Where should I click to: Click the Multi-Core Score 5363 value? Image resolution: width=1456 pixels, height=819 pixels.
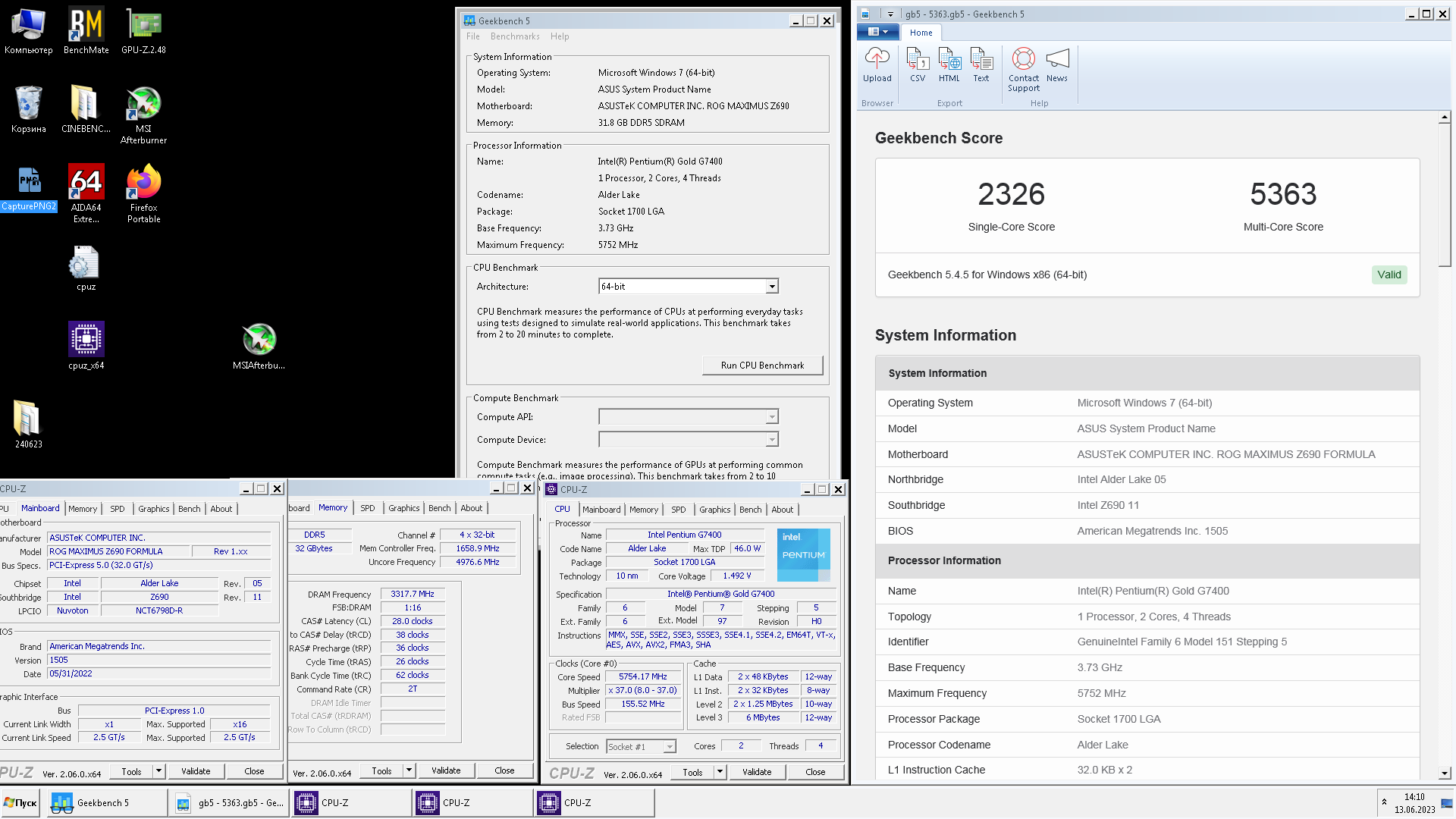click(1283, 194)
